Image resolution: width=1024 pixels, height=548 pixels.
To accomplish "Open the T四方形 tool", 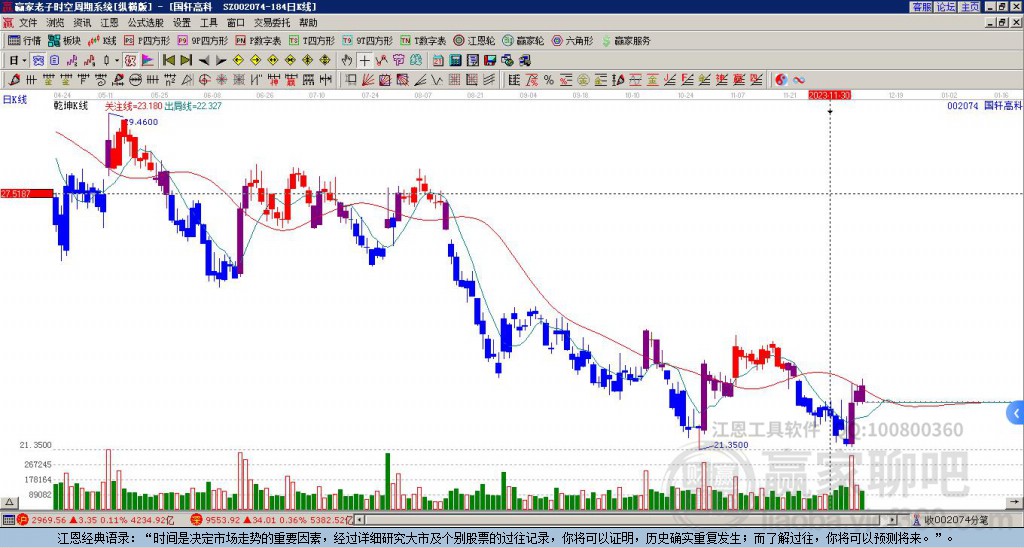I will 312,40.
